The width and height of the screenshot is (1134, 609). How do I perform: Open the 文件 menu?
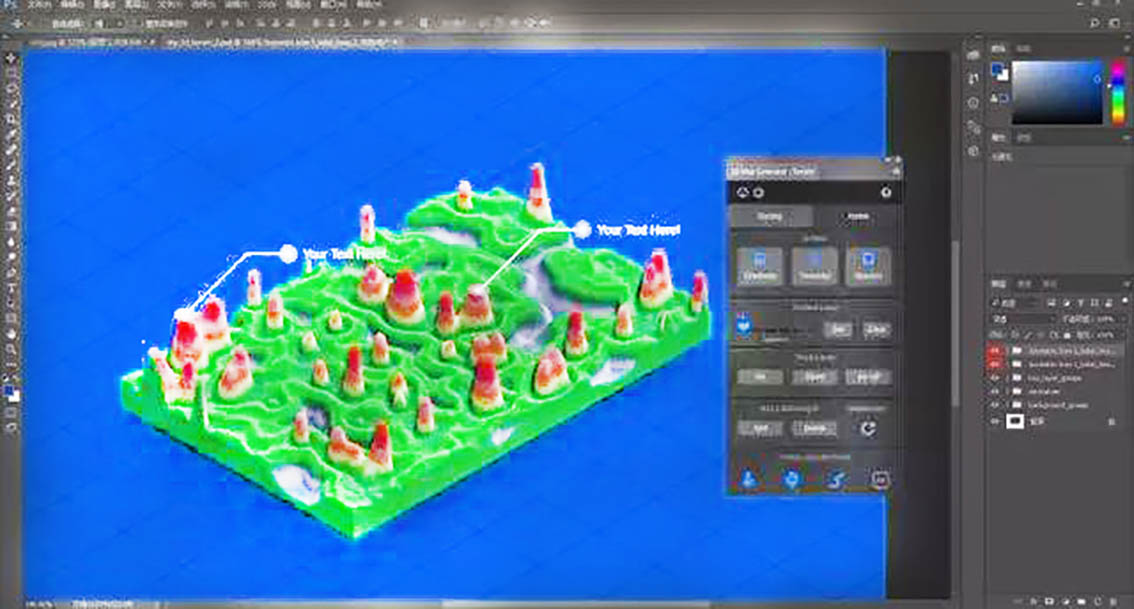coord(39,4)
